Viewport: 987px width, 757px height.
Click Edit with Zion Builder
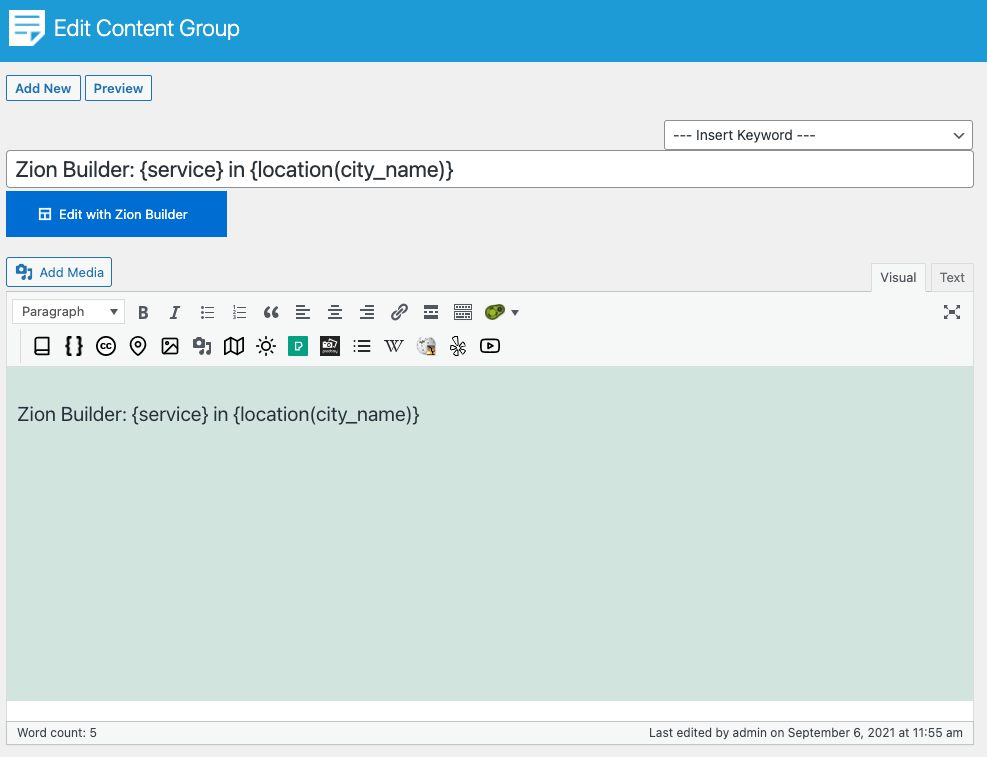tap(116, 214)
